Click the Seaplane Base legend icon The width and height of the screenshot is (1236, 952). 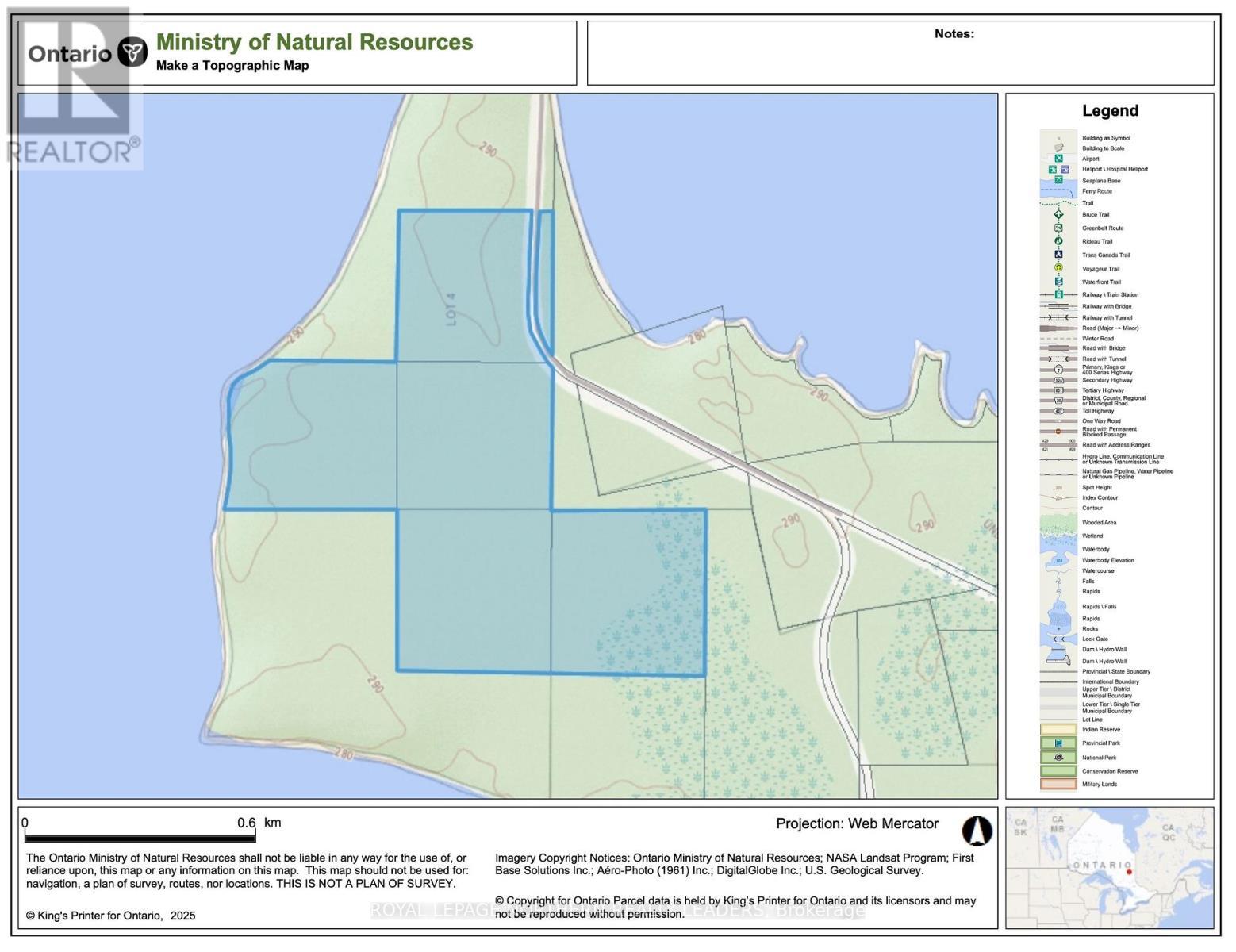[1058, 180]
